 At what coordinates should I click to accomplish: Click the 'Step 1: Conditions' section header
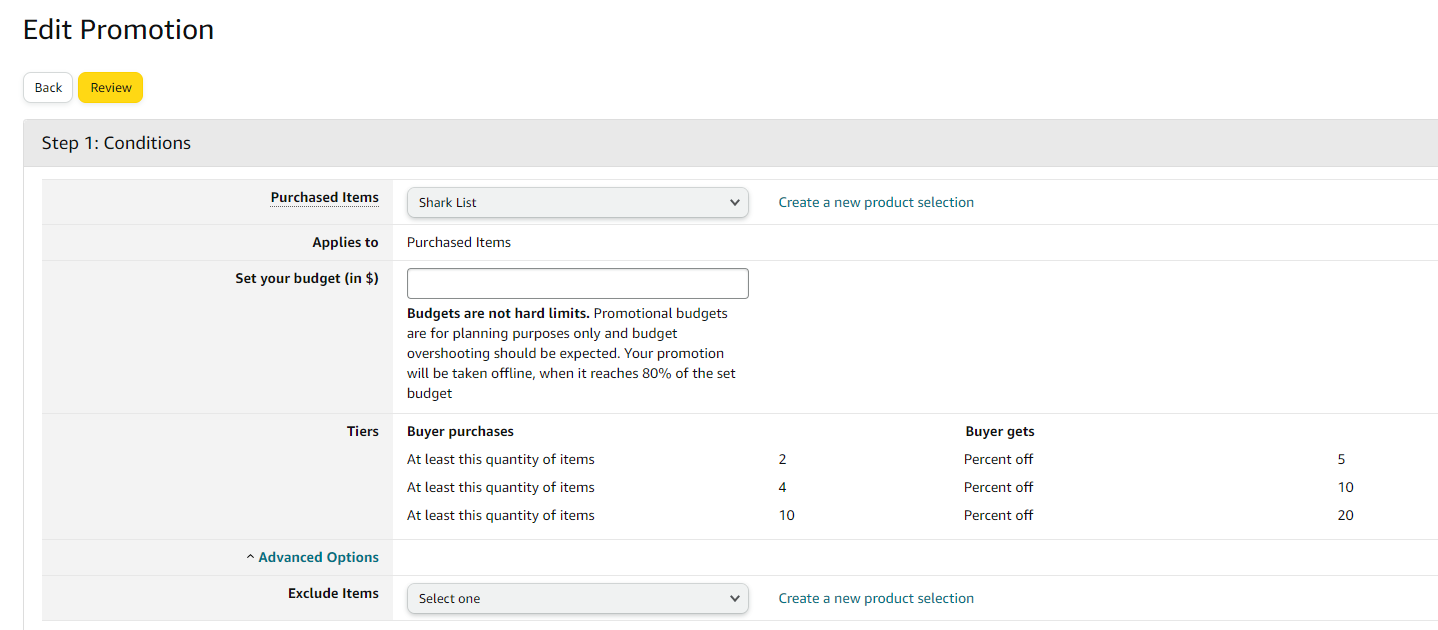pos(116,143)
